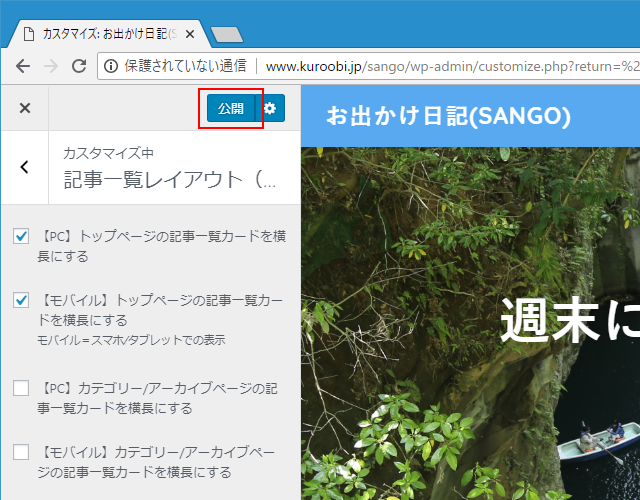Click the 公開 publish button
640x500 pixels.
(231, 108)
